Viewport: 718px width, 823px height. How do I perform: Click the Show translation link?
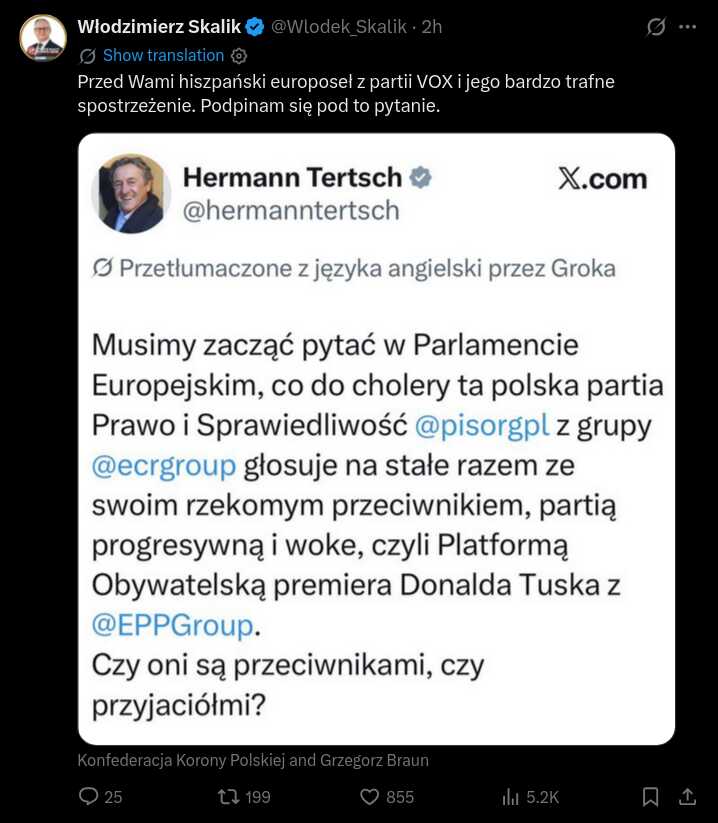tap(163, 56)
